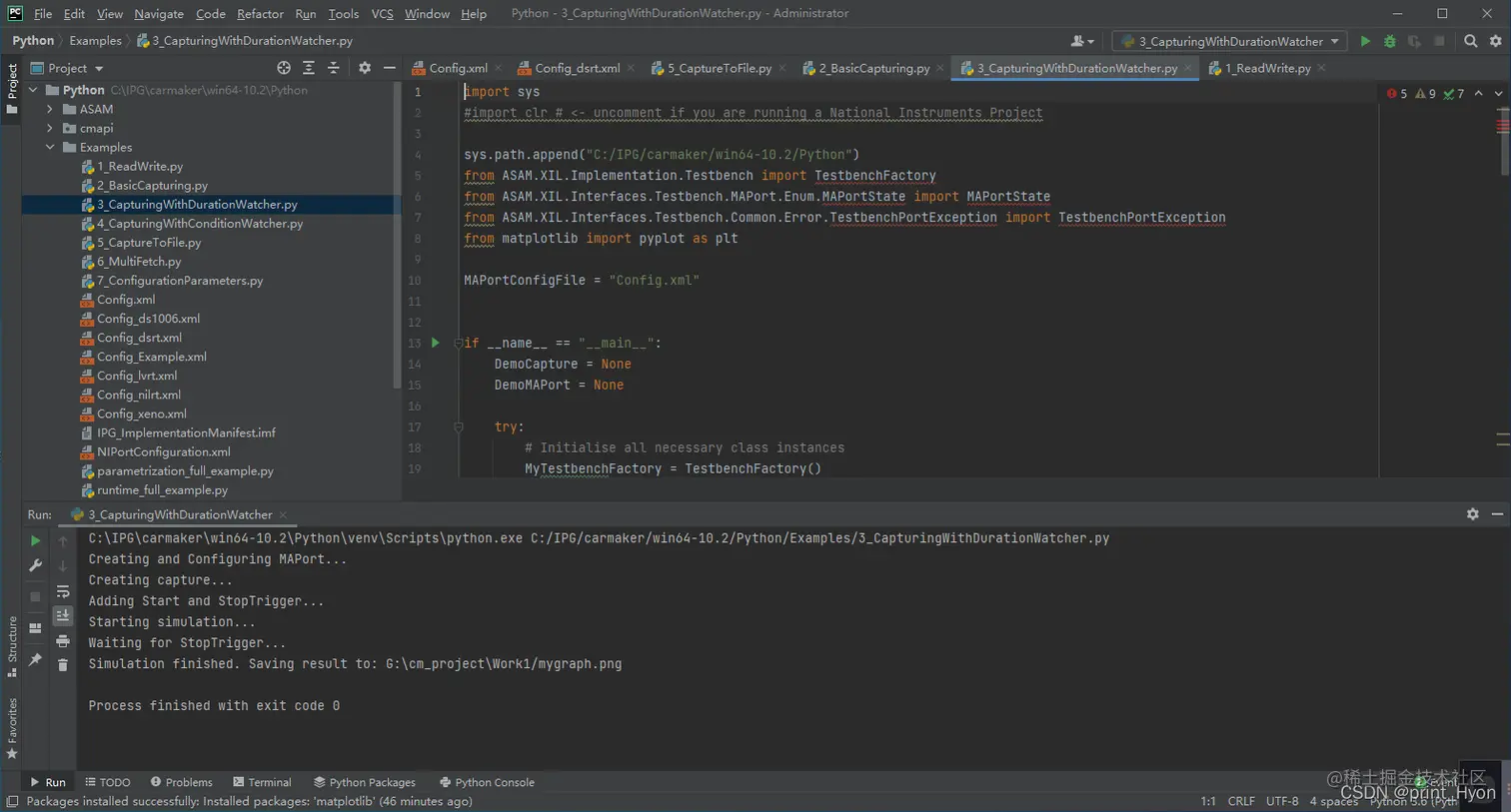
Task: Clear all console output with trash icon
Action: [63, 664]
